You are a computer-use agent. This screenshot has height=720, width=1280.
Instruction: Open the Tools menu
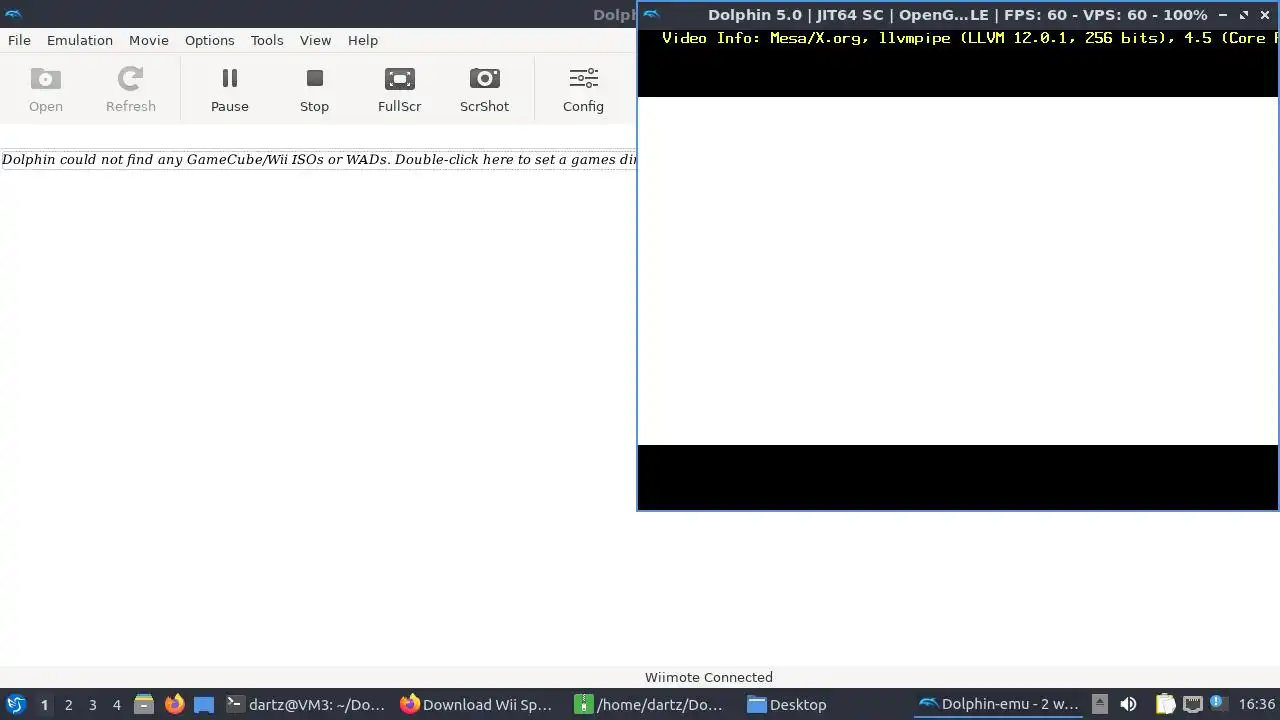tap(266, 40)
